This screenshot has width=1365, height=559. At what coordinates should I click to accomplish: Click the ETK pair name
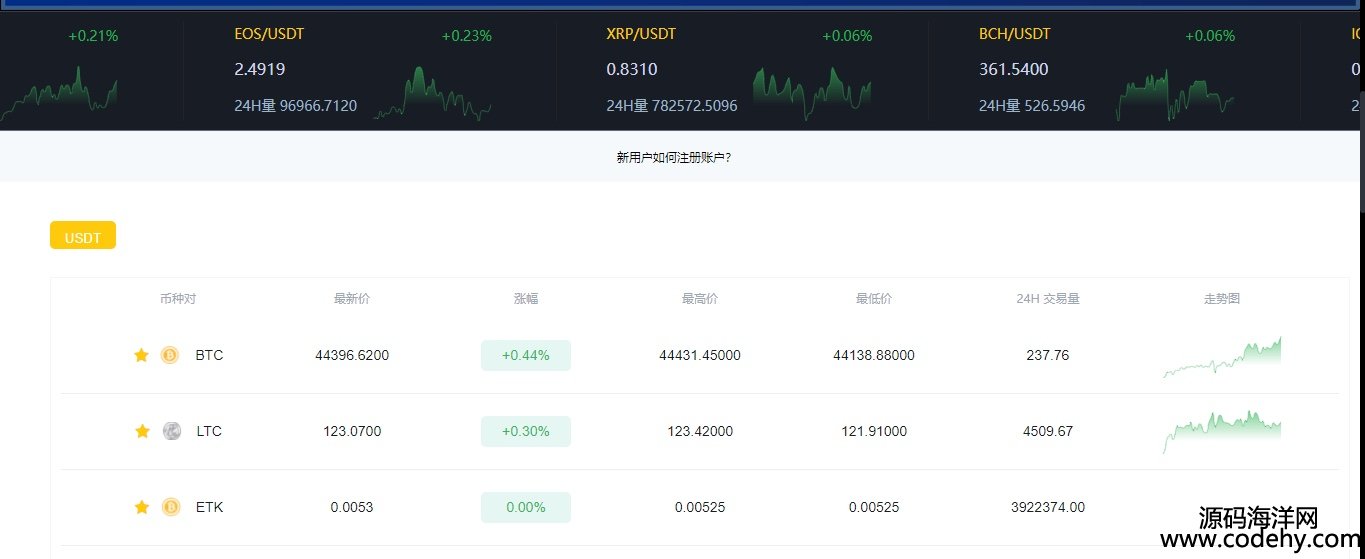tap(209, 507)
